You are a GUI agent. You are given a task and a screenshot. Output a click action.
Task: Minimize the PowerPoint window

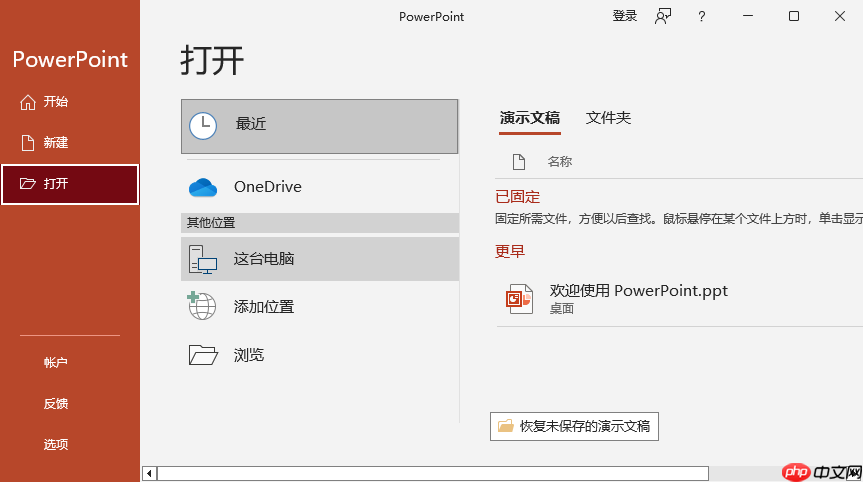747,17
